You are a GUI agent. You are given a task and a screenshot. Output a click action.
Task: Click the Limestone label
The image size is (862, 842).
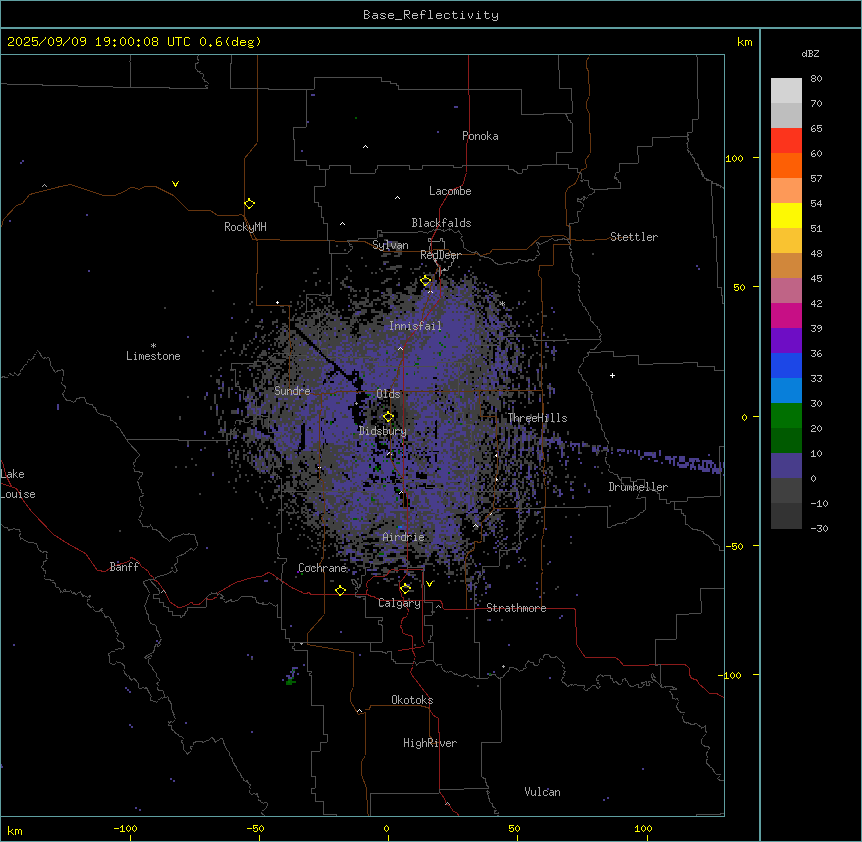click(x=153, y=356)
